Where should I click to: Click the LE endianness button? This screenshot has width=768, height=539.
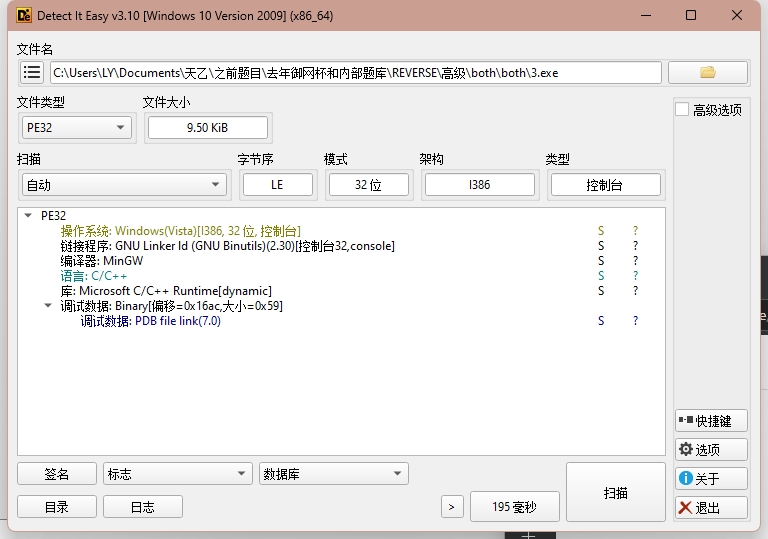278,185
